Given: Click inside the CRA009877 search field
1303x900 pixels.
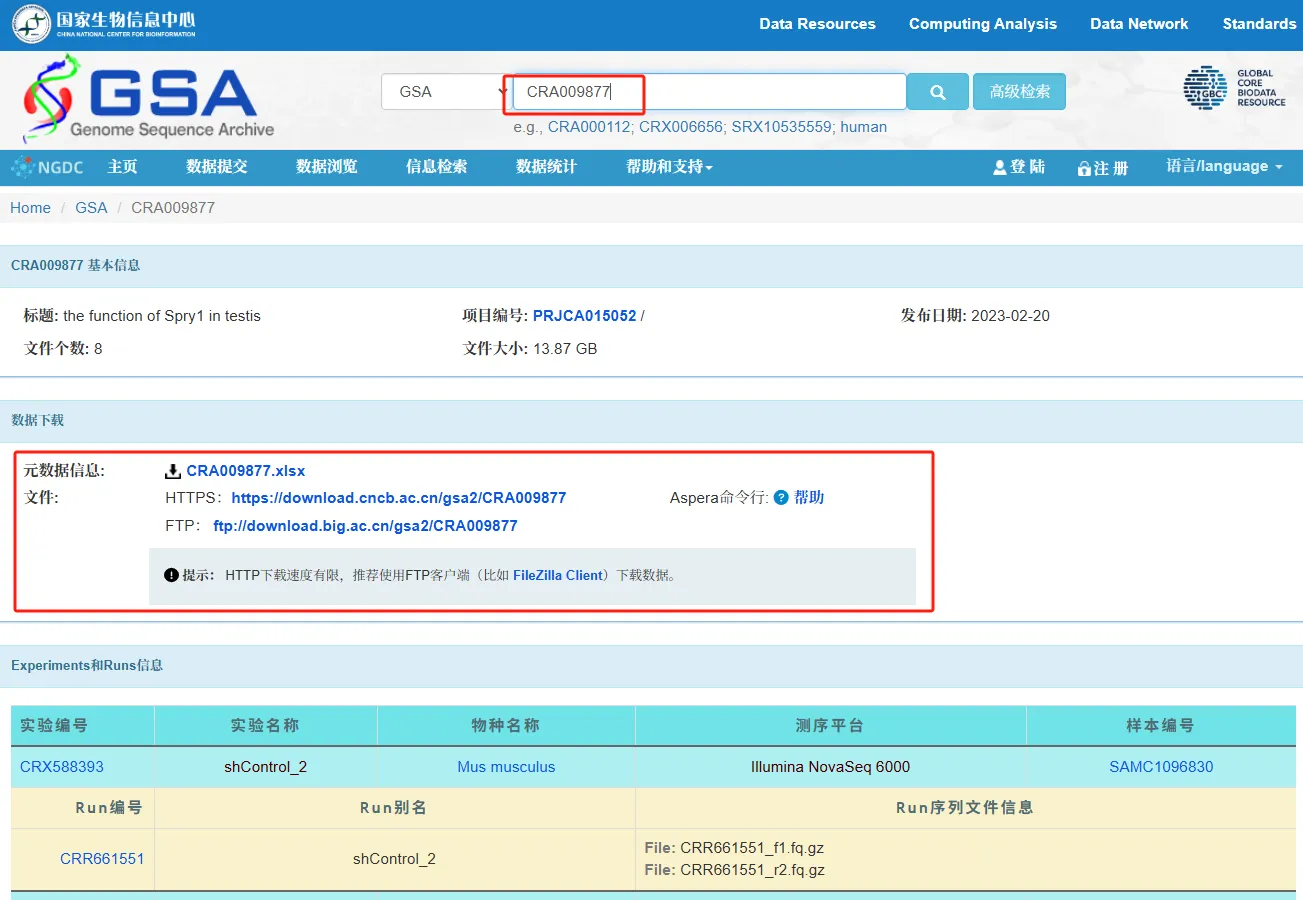Looking at the screenshot, I should coord(708,92).
